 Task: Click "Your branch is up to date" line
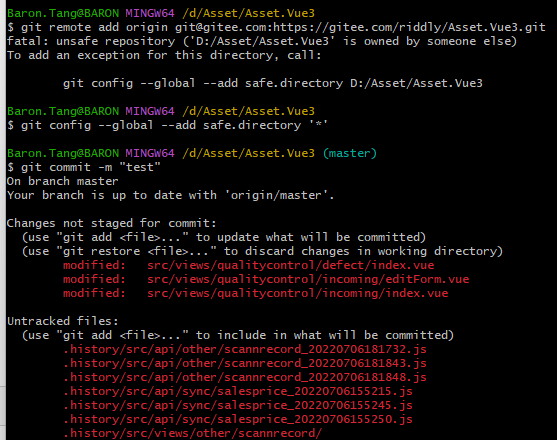click(x=171, y=195)
